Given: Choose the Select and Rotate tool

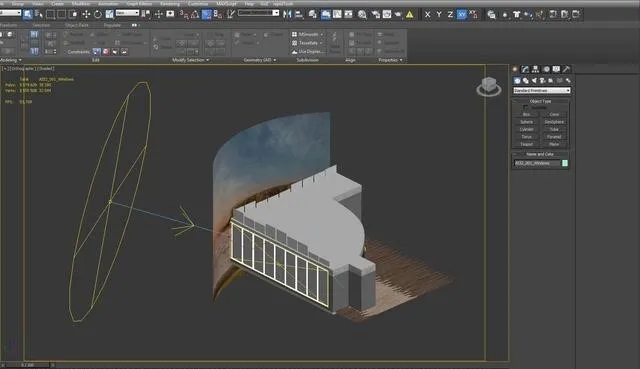Looking at the screenshot, I should point(98,14).
